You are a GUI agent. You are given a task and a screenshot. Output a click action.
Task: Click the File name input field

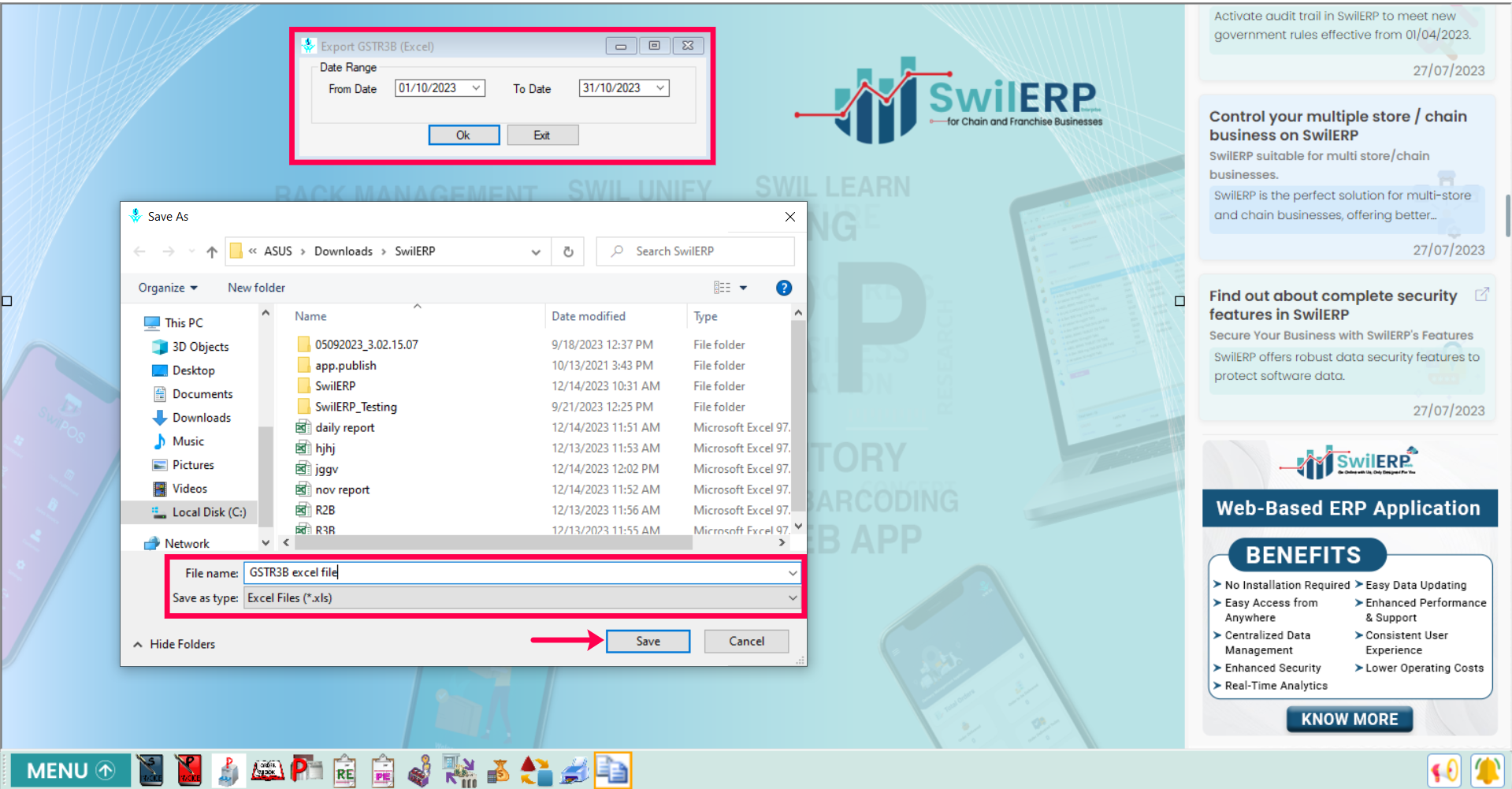[x=515, y=573]
